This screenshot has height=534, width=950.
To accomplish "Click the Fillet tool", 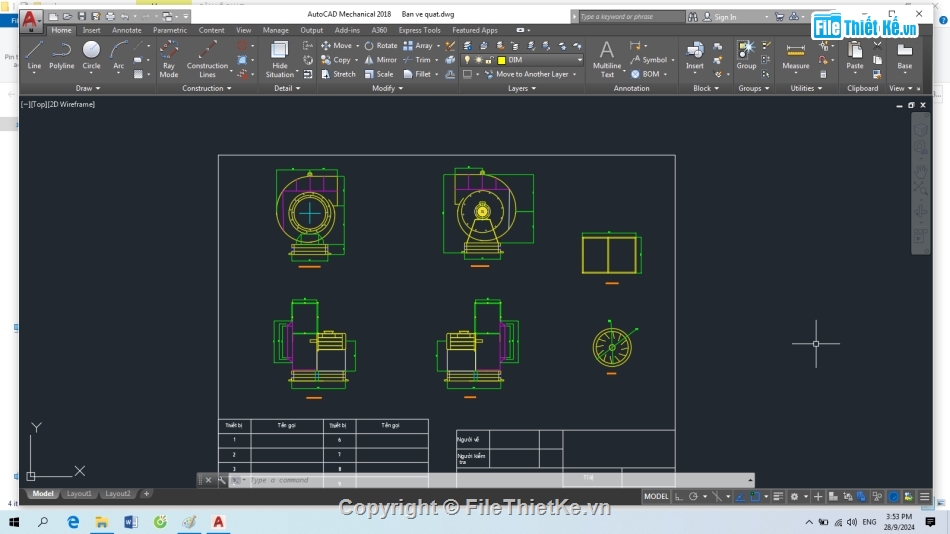I will tap(417, 74).
